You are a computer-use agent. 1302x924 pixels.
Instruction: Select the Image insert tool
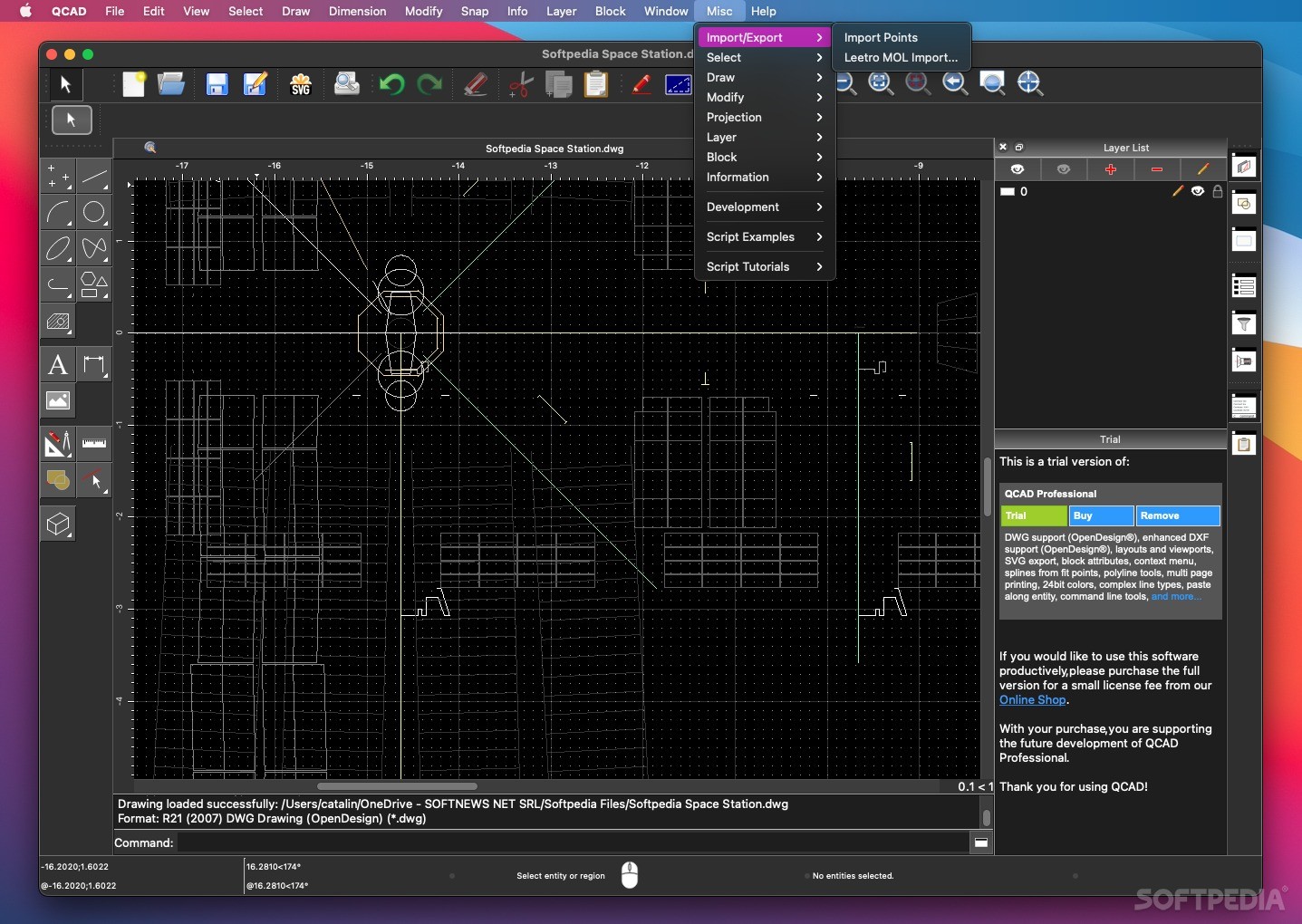point(58,401)
